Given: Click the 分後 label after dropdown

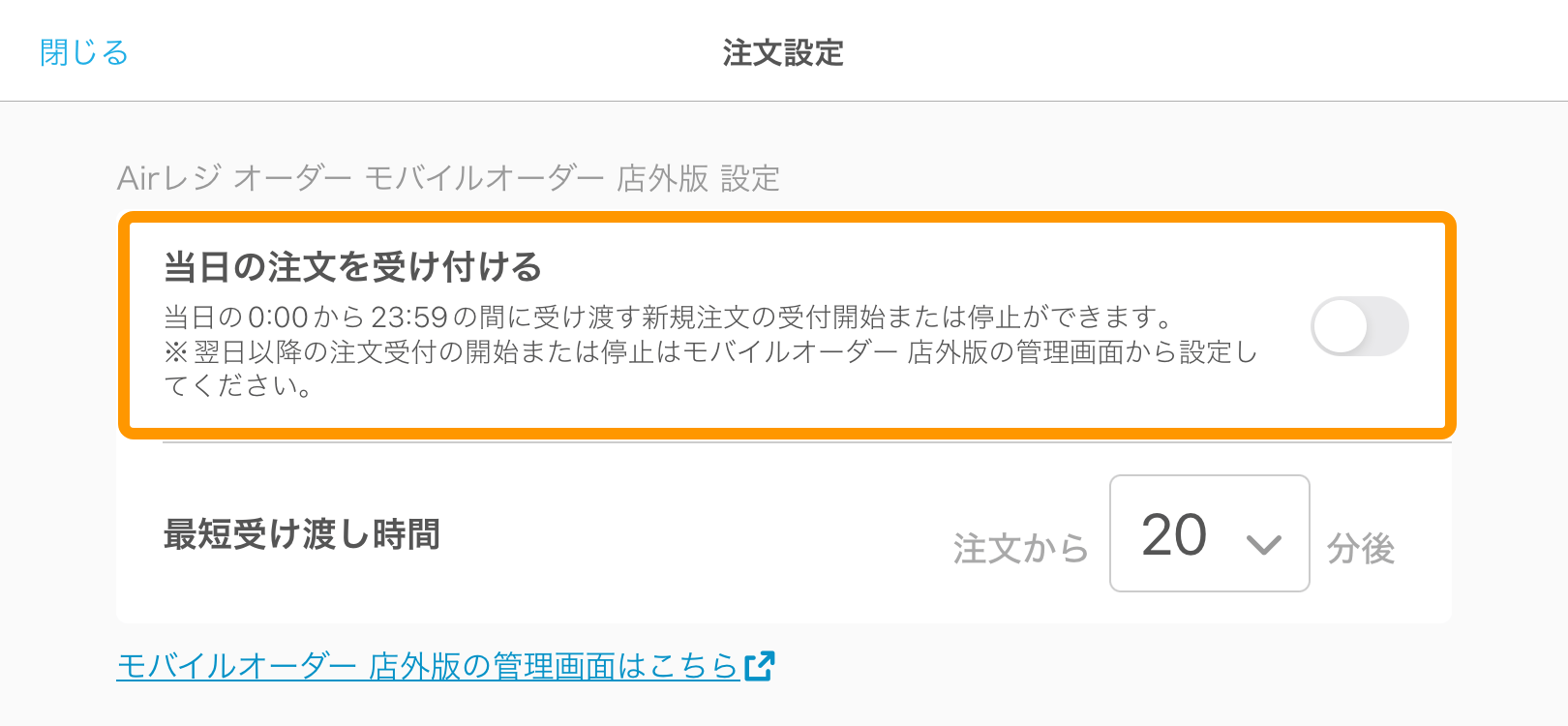Looking at the screenshot, I should (1361, 549).
